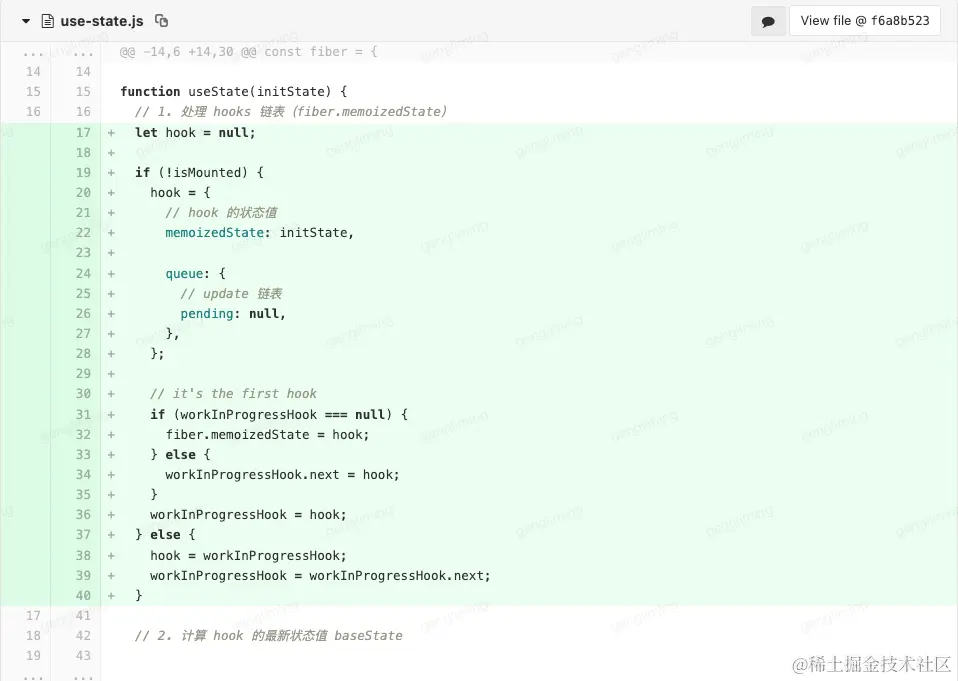Click the '} else {' on line 33
Viewport: 958px width, 681px height.
(180, 455)
